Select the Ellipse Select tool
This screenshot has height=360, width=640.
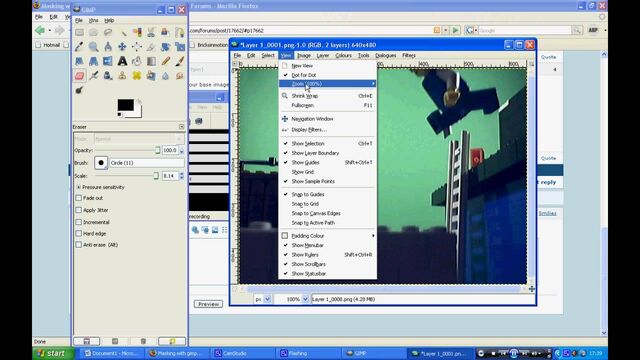(93, 32)
